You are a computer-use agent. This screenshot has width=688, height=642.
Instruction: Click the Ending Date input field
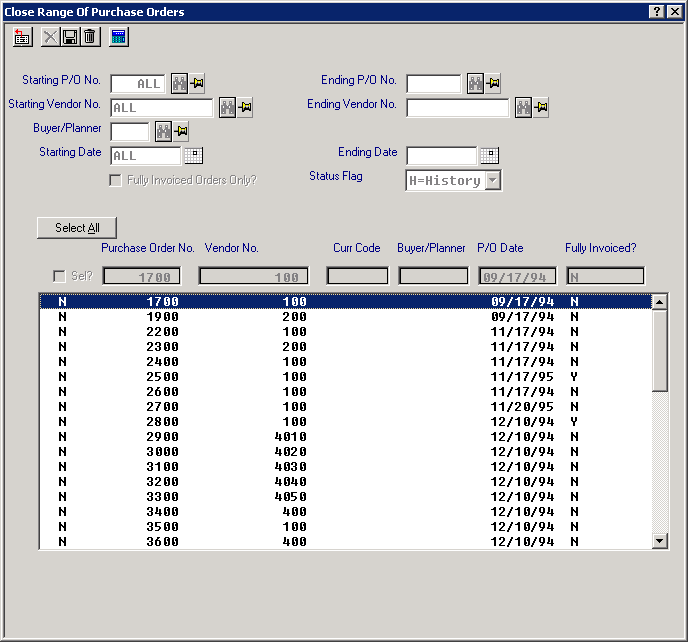442,156
